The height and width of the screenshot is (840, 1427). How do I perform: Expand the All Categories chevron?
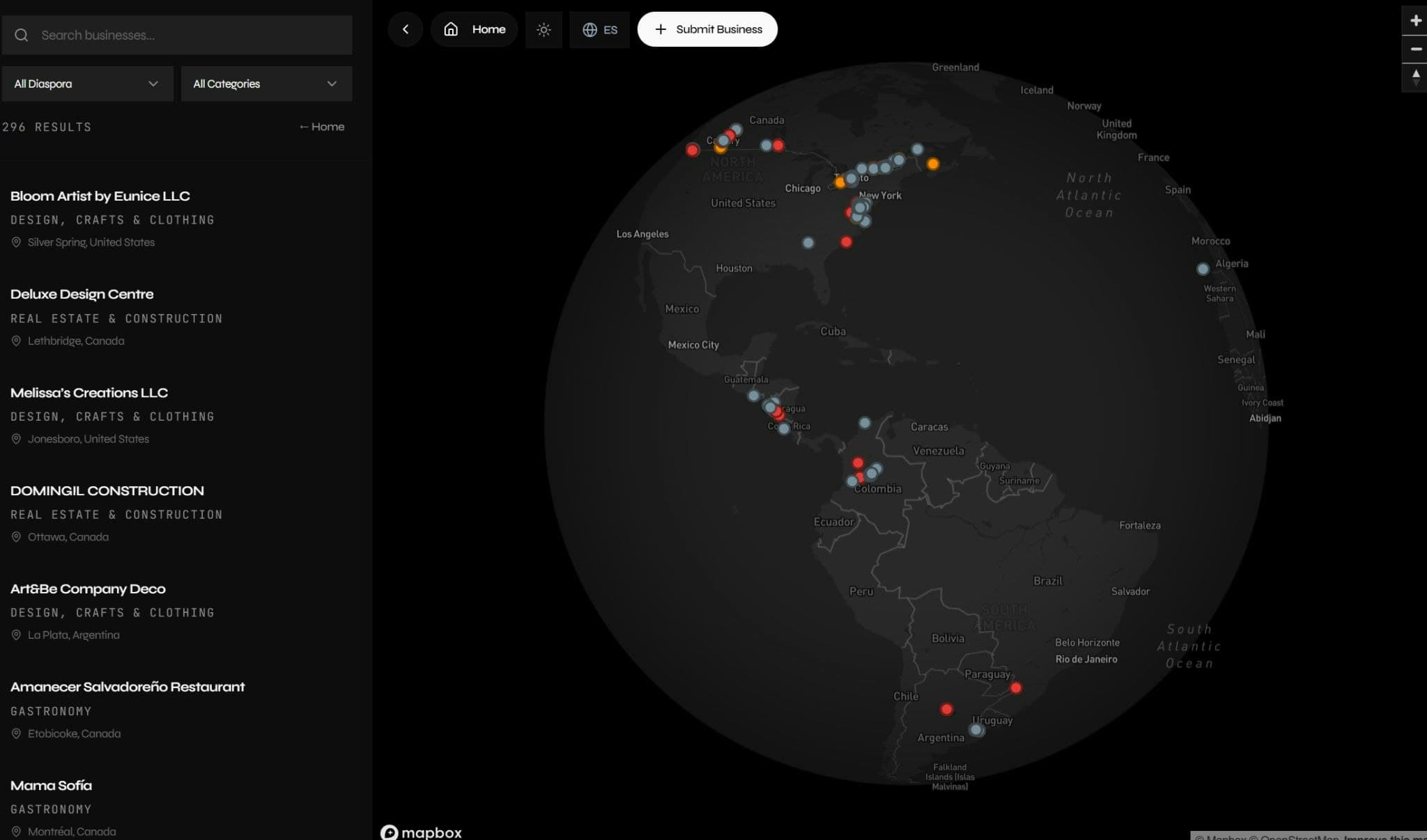pos(332,84)
